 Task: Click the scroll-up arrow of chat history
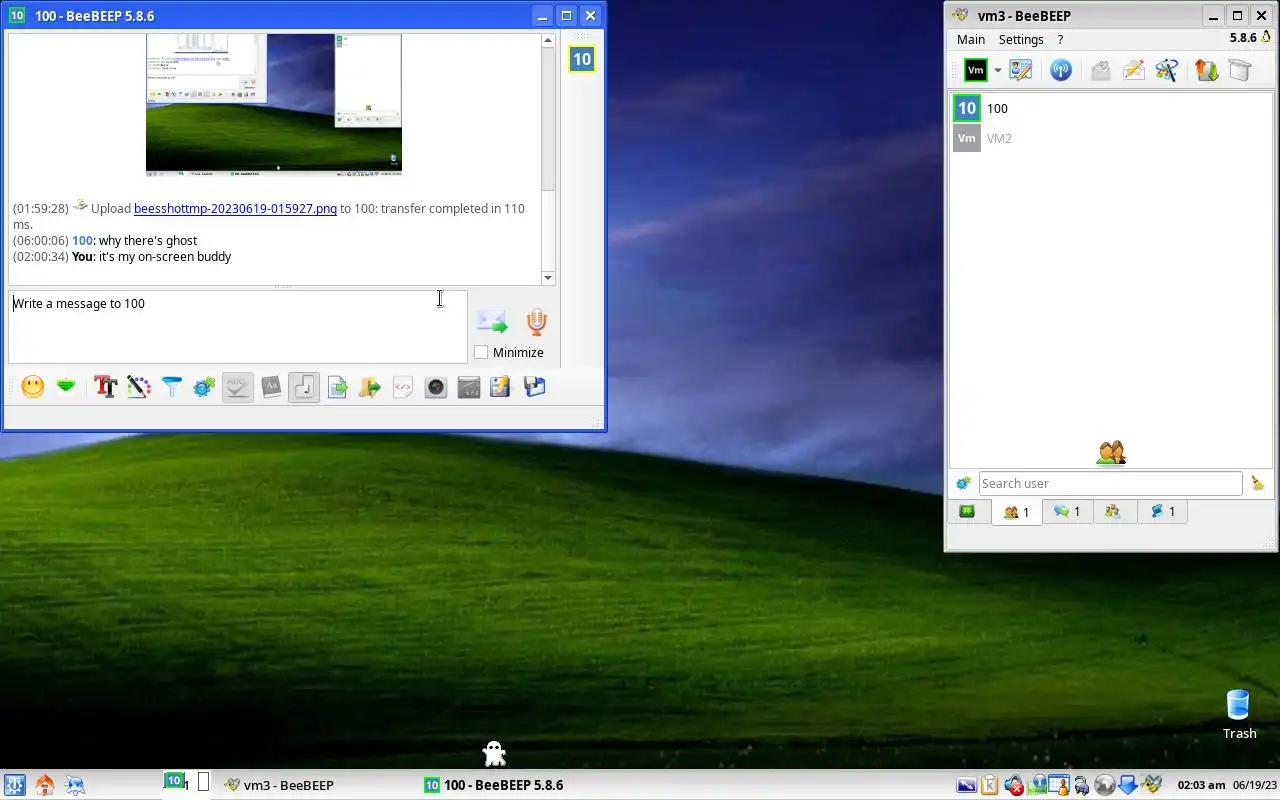pyautogui.click(x=548, y=41)
